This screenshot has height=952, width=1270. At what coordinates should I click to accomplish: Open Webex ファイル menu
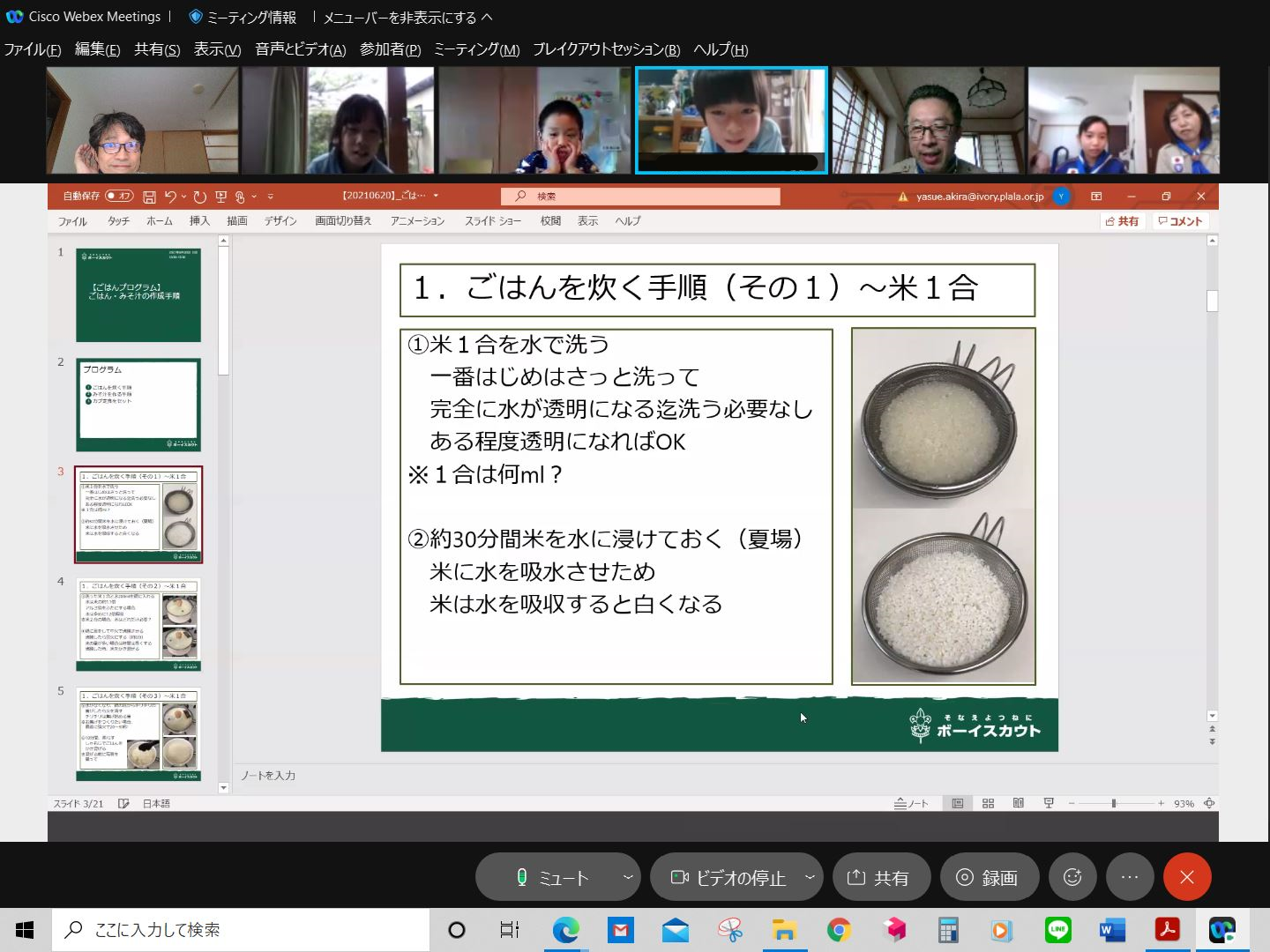pos(33,49)
